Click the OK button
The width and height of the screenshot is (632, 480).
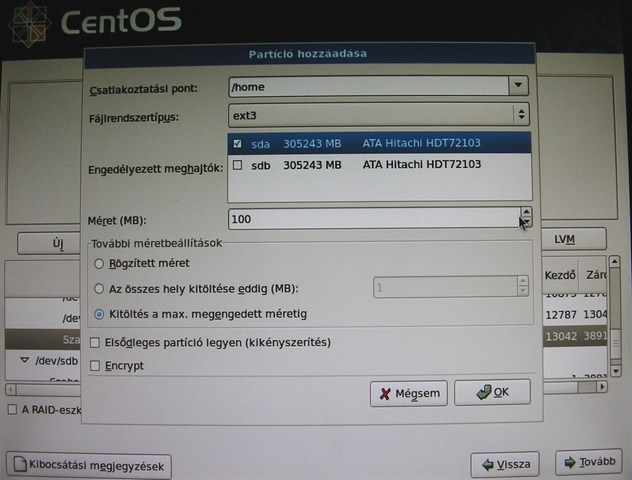point(491,393)
